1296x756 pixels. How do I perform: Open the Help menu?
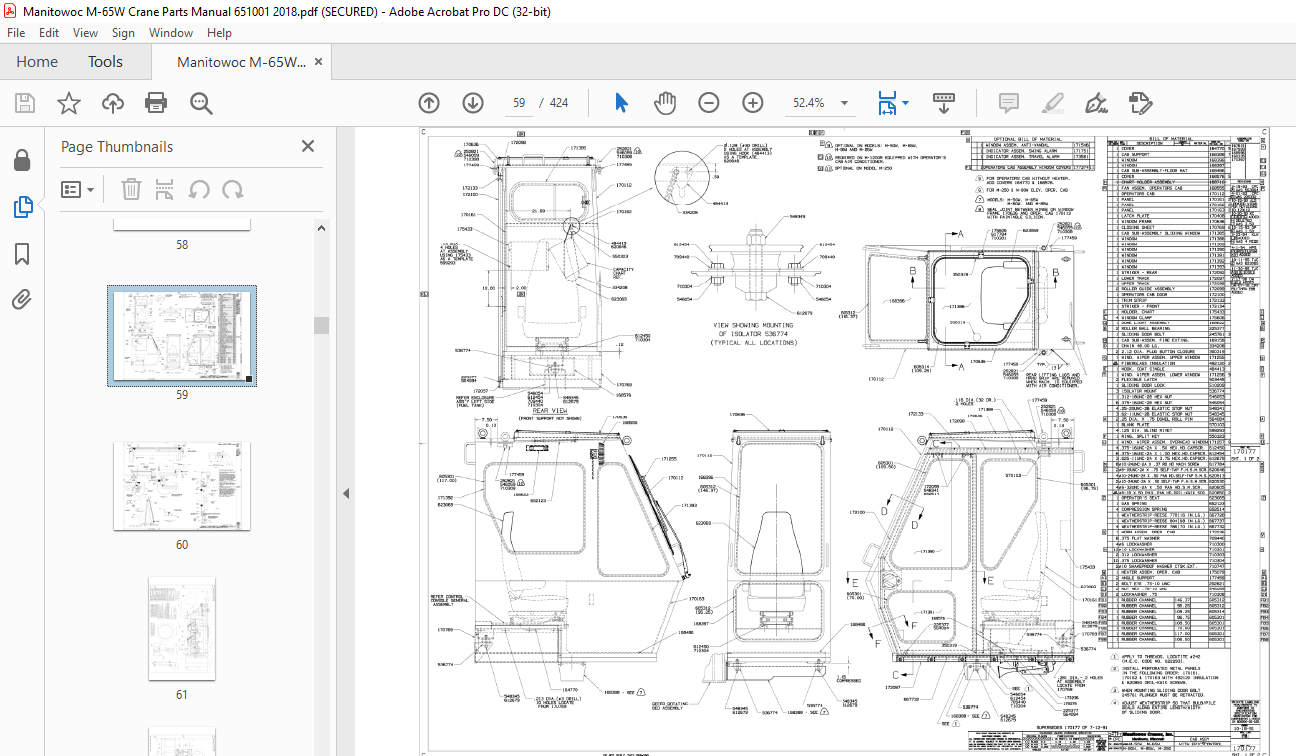219,32
